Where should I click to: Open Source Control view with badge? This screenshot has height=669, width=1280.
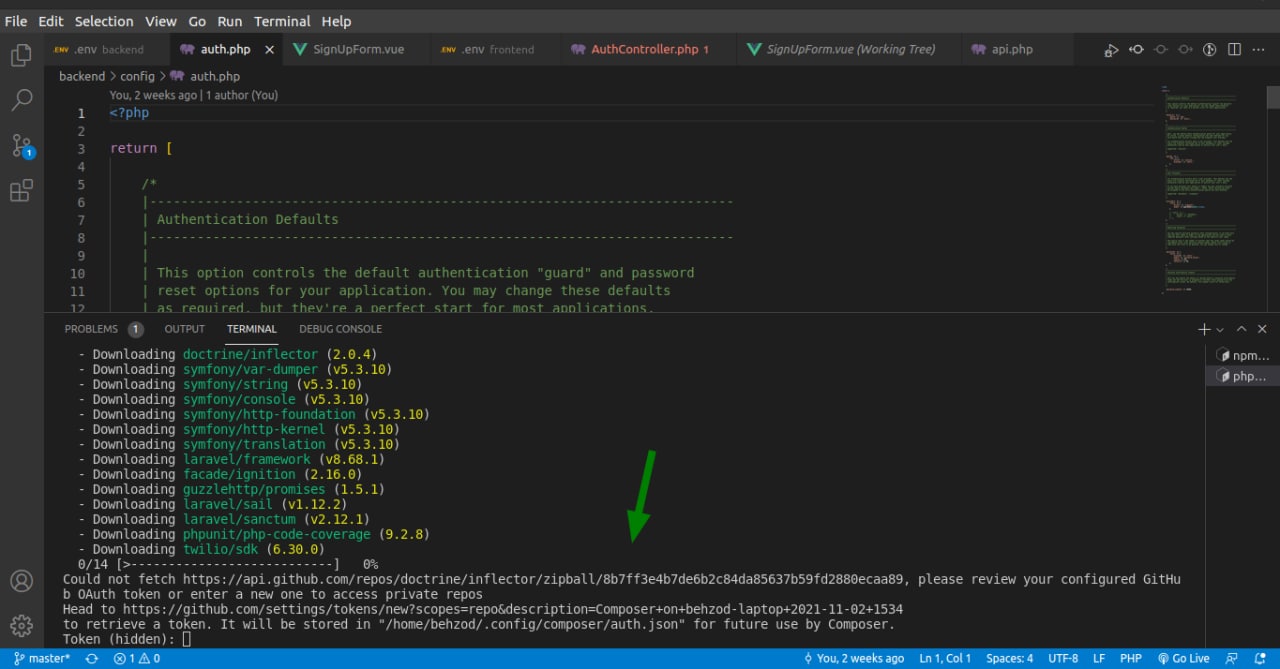click(21, 146)
